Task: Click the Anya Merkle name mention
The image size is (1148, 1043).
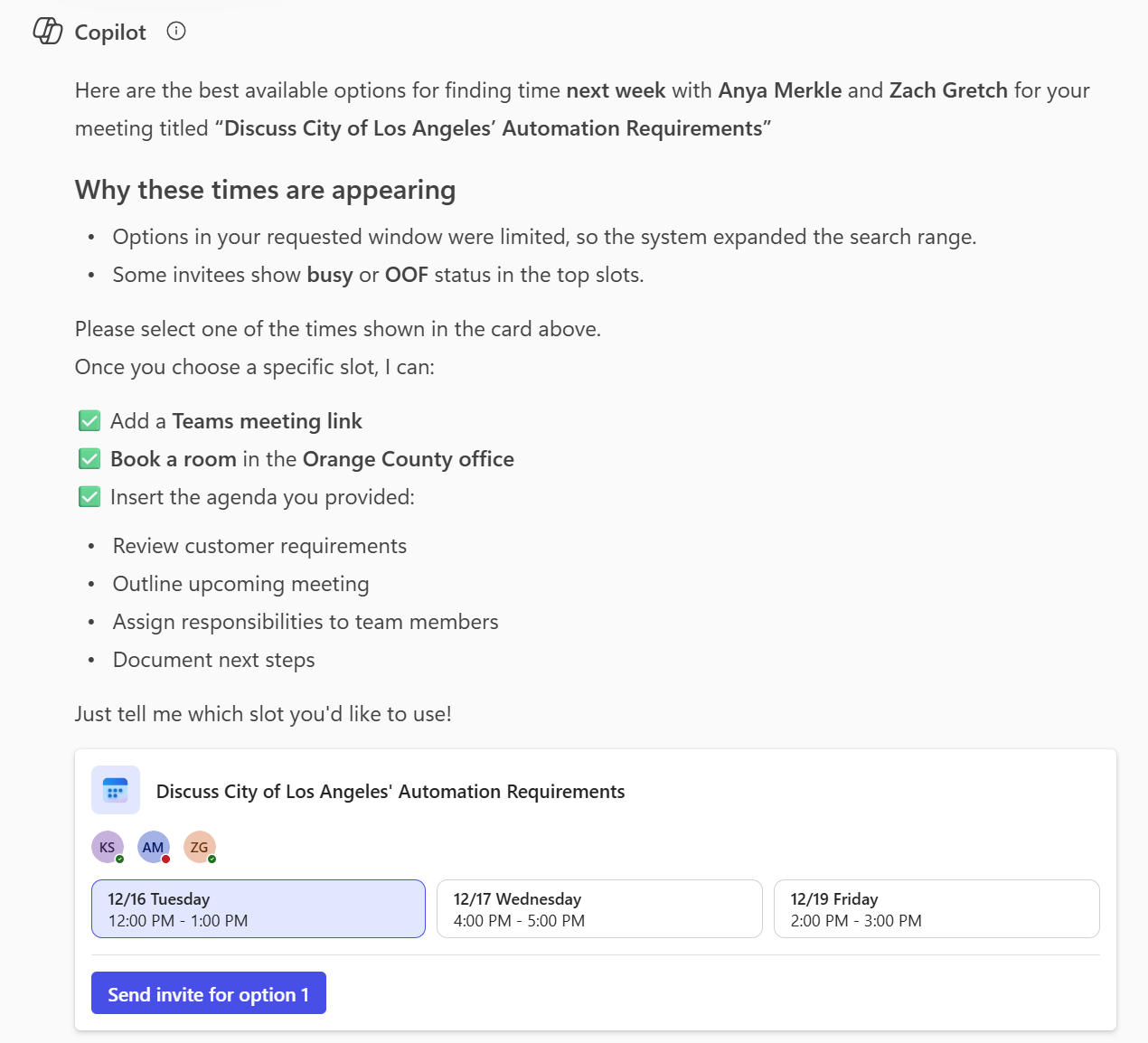Action: (x=780, y=90)
